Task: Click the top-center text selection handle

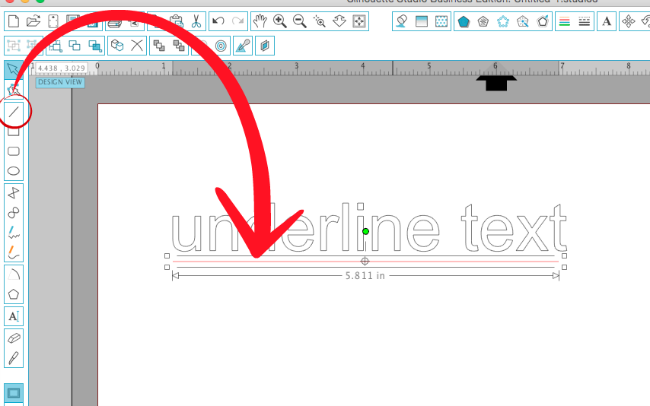Action: (360, 206)
